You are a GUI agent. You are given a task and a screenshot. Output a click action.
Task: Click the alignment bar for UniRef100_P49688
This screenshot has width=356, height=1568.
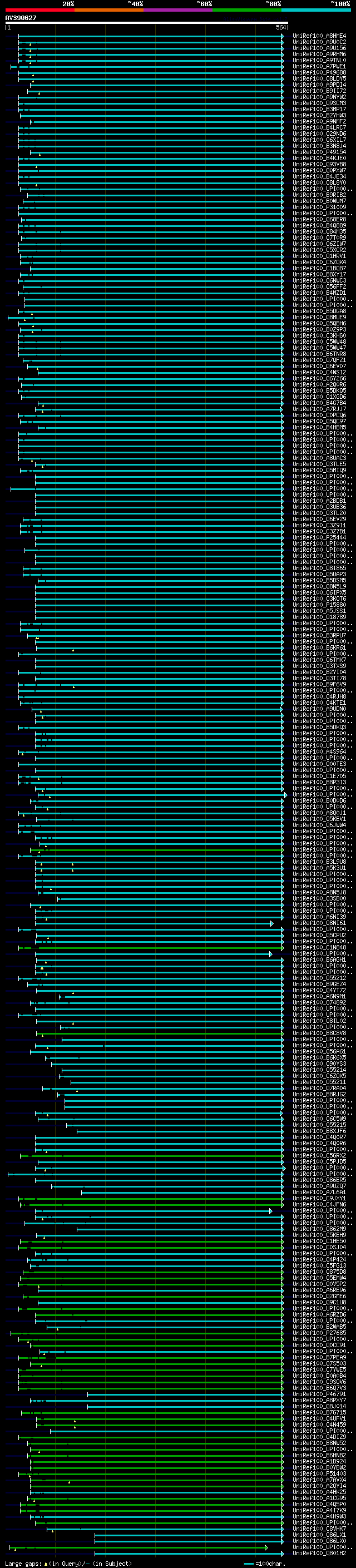pyautogui.click(x=150, y=72)
